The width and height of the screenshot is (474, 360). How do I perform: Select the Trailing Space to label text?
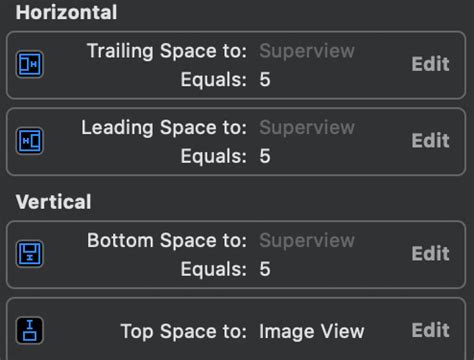(167, 52)
